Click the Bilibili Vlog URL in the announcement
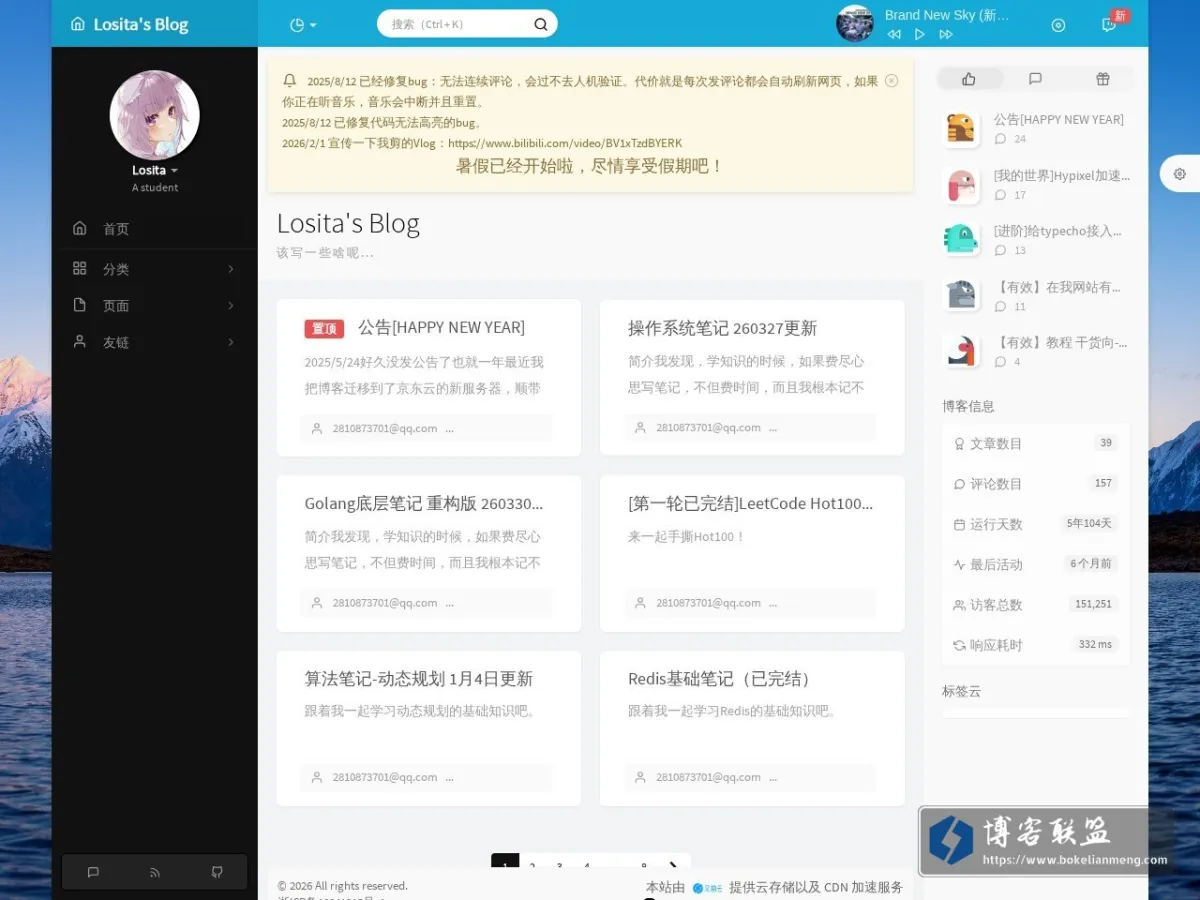Image resolution: width=1200 pixels, height=900 pixels. pos(565,143)
